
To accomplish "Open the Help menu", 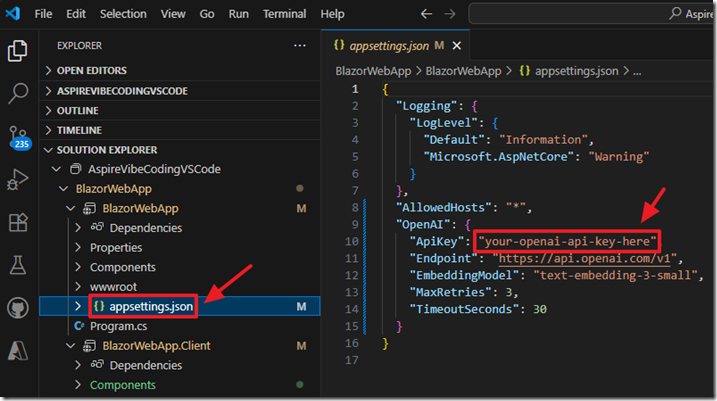I will tap(332, 14).
